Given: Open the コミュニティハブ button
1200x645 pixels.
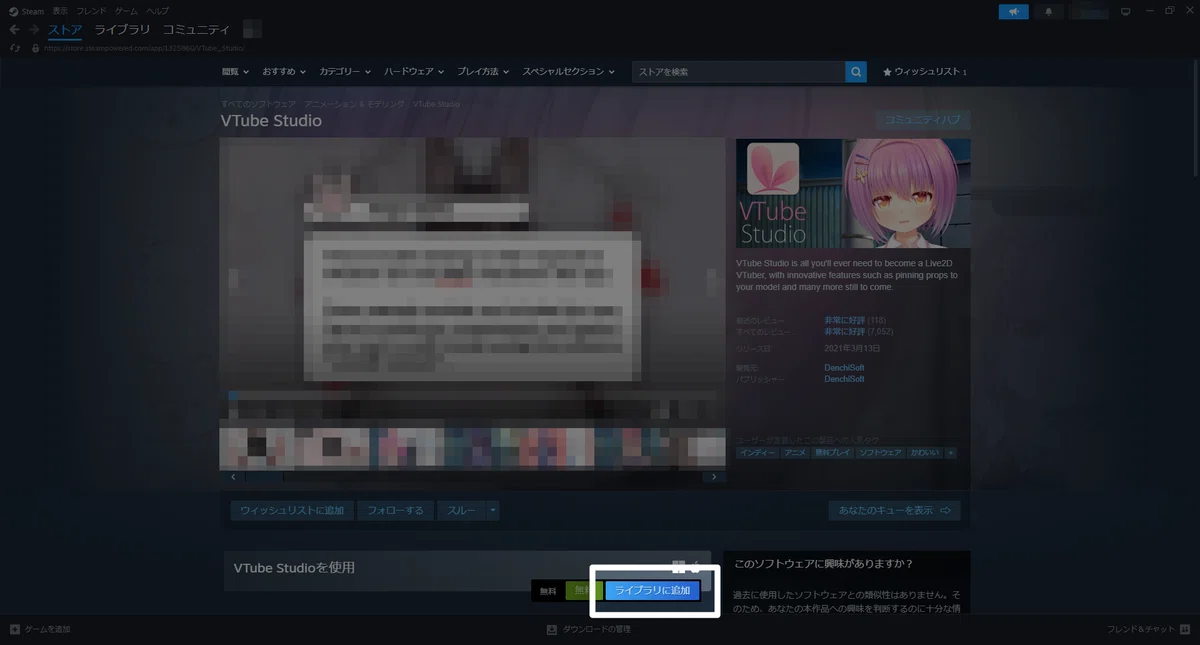Looking at the screenshot, I should click(x=922, y=120).
